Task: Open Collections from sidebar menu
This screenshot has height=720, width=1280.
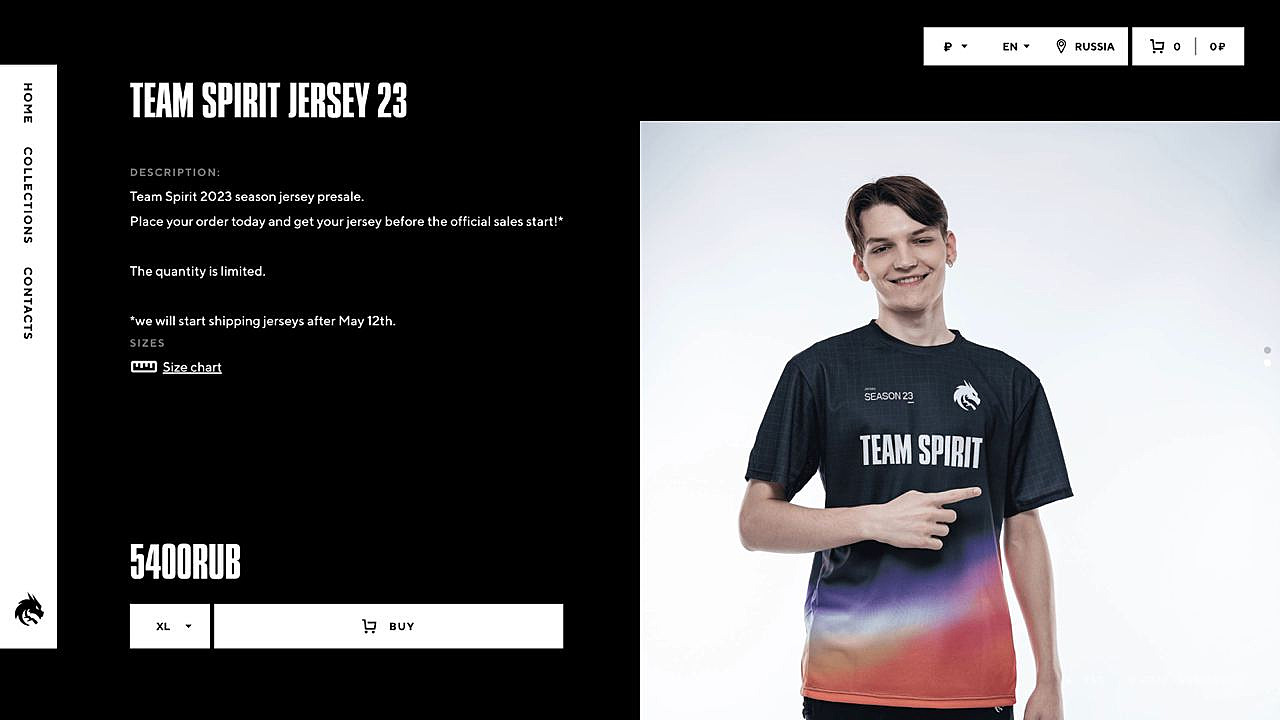Action: (x=28, y=195)
